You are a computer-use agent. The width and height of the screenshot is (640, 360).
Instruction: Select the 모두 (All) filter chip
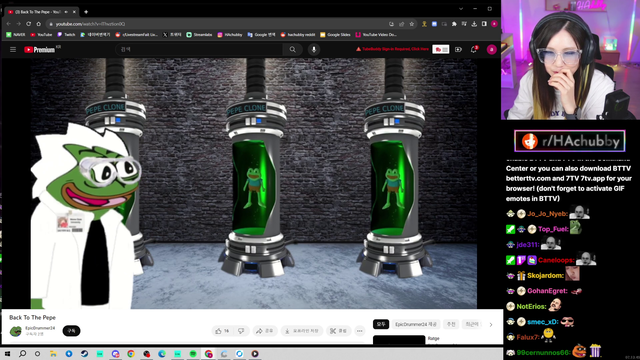[x=381, y=324]
